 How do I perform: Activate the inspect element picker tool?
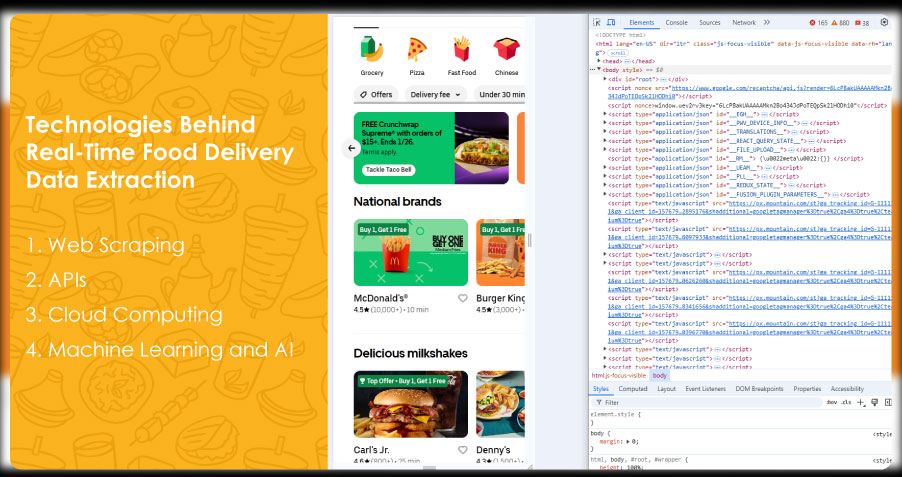click(597, 22)
